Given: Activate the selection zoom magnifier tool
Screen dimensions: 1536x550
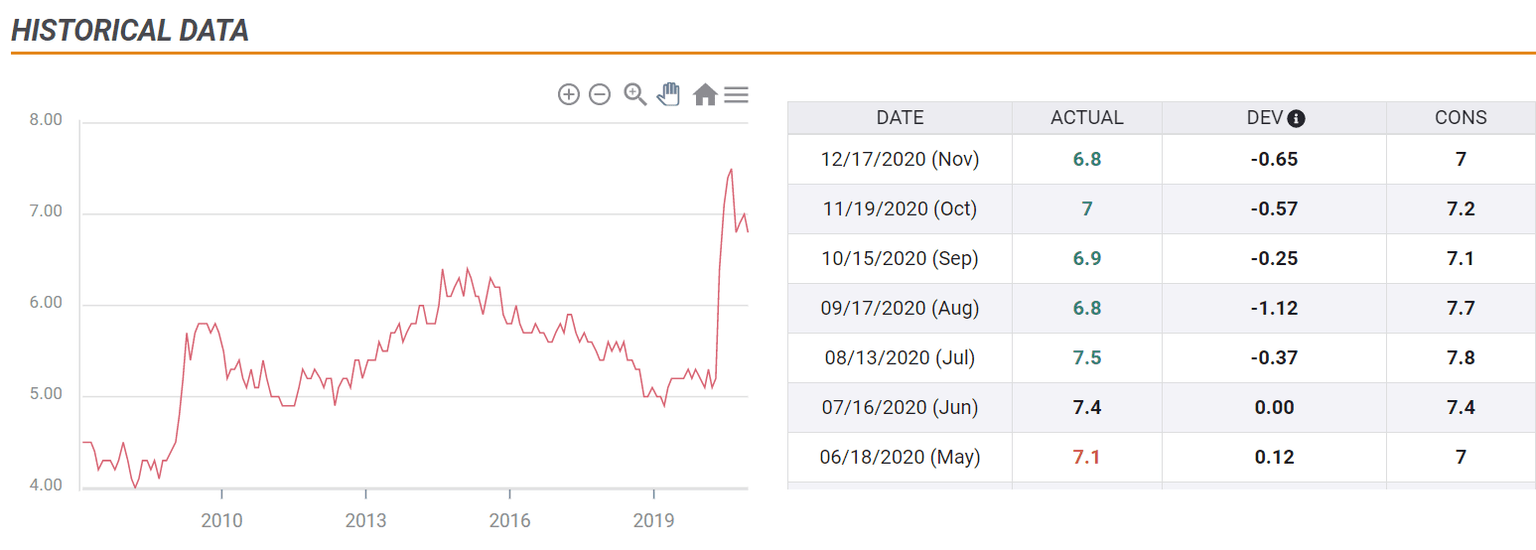Looking at the screenshot, I should [x=635, y=95].
